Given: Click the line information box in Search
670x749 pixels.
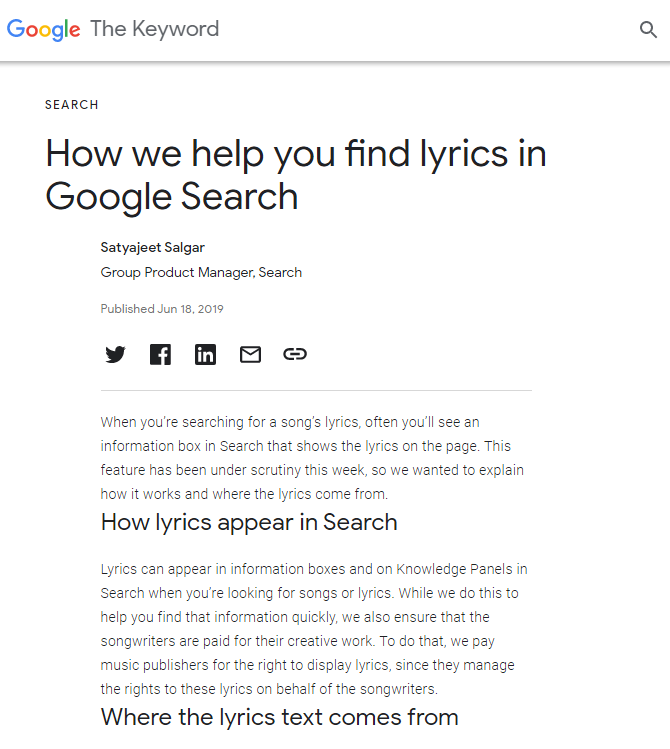Looking at the screenshot, I should [x=306, y=446].
